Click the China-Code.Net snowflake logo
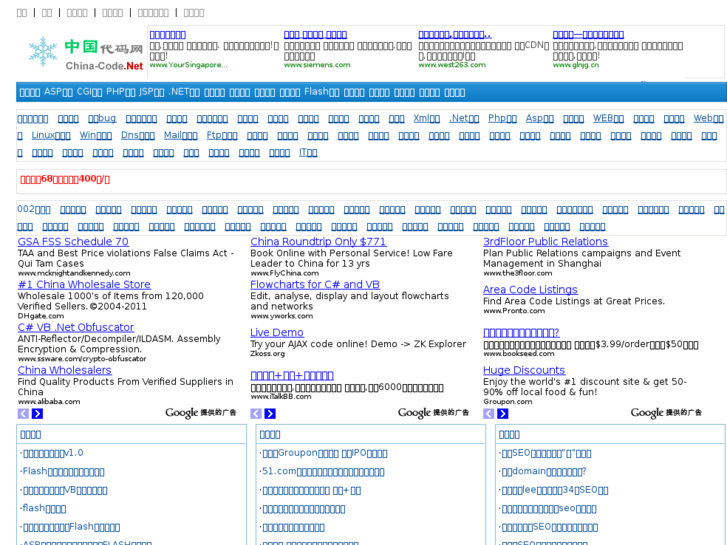 [x=86, y=54]
